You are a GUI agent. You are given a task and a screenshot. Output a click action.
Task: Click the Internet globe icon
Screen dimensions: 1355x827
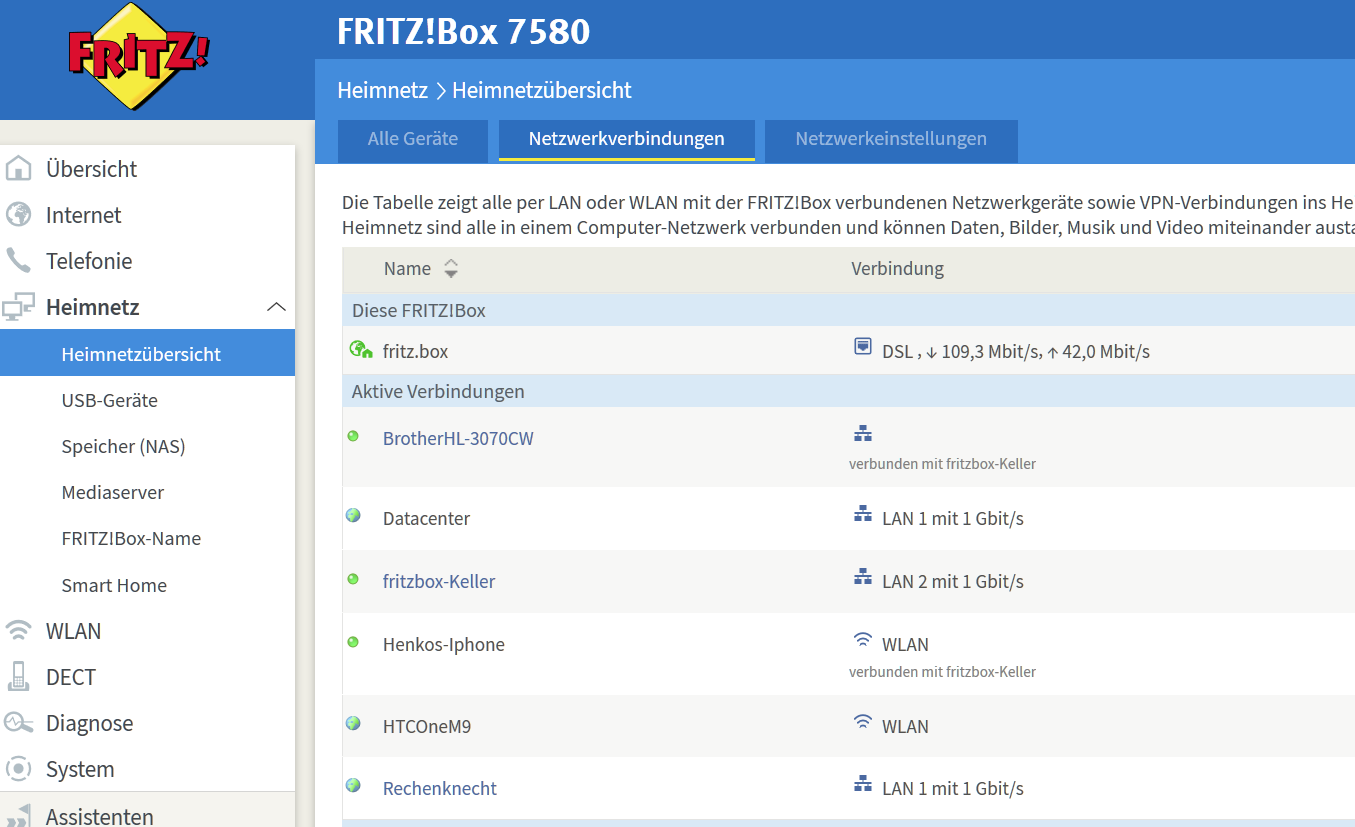[19, 215]
